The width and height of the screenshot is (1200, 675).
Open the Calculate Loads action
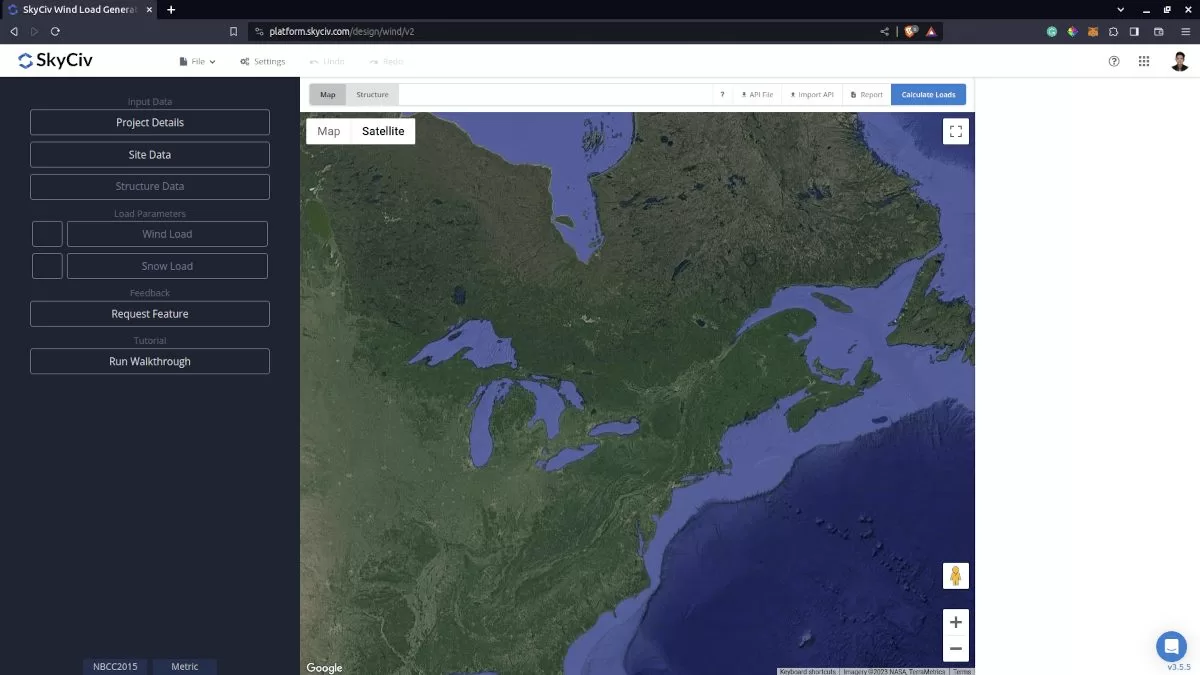click(928, 93)
